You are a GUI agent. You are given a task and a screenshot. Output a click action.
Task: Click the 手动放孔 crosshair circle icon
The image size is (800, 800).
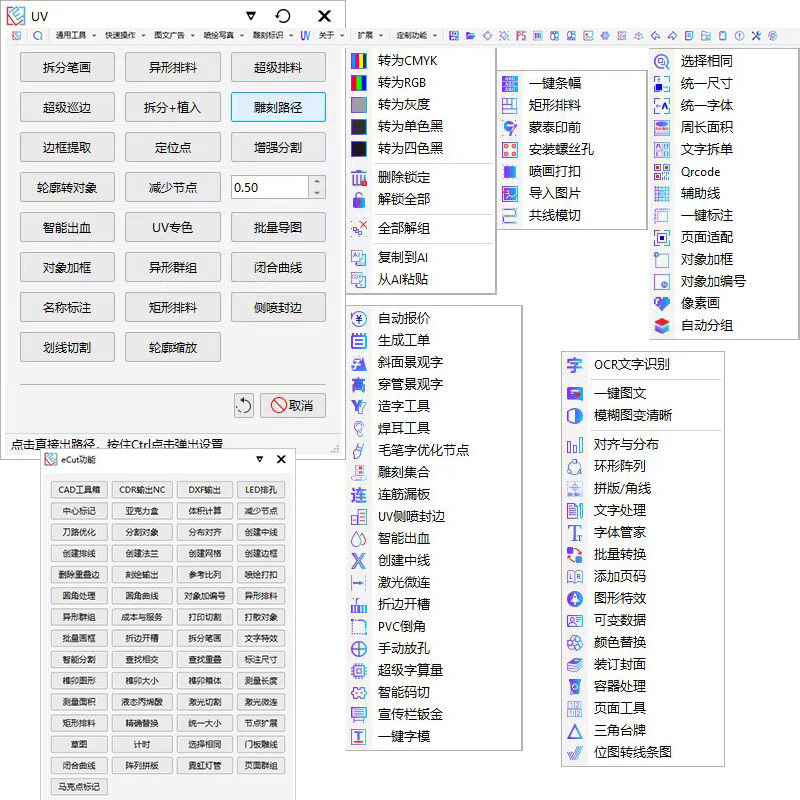pyautogui.click(x=359, y=648)
